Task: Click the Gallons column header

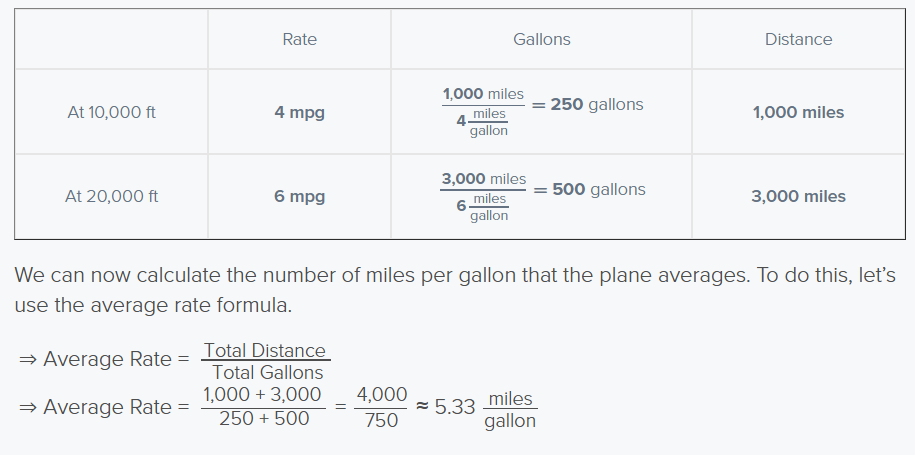Action: pyautogui.click(x=542, y=39)
